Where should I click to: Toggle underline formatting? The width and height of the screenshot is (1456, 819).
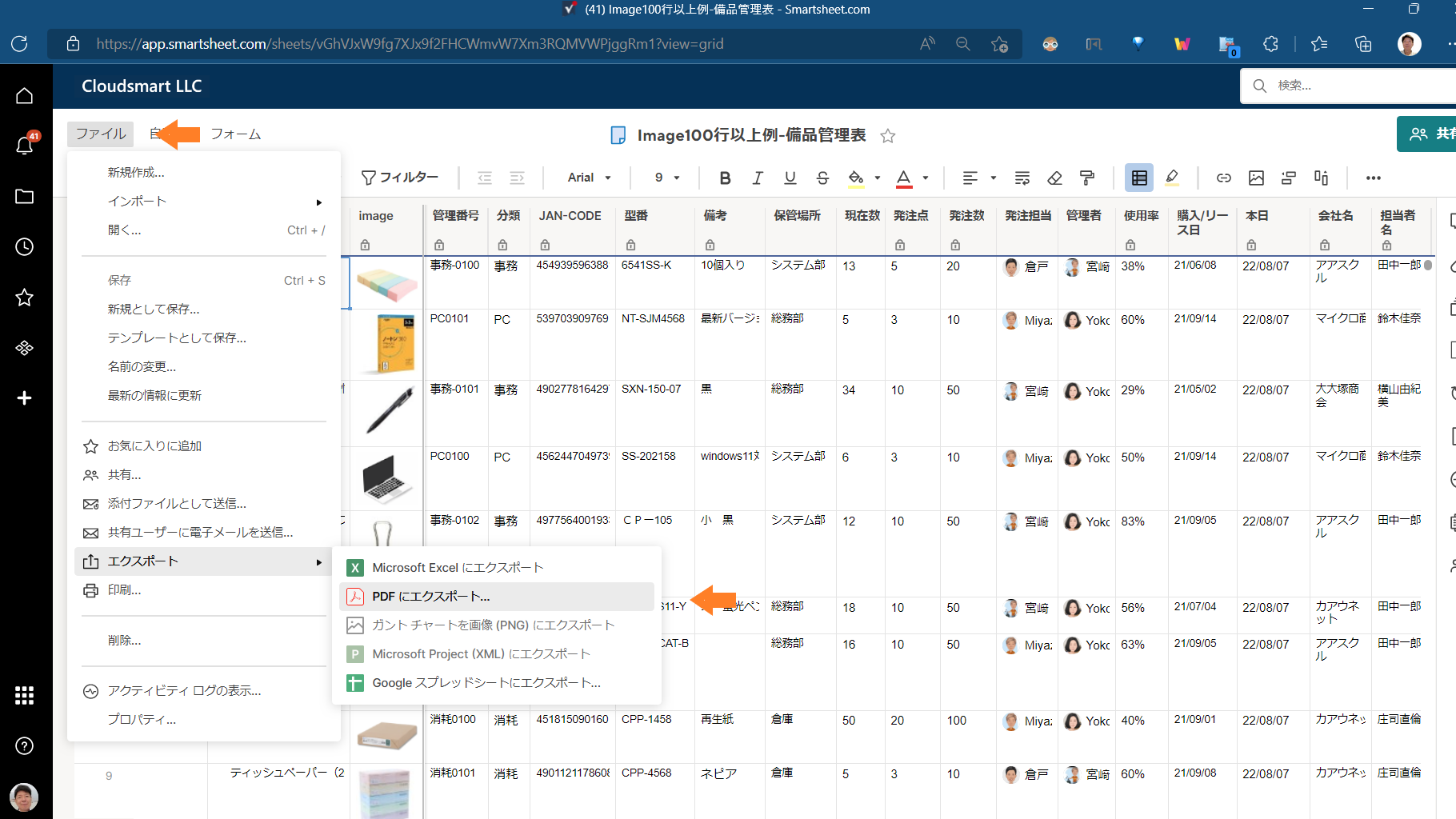(x=790, y=178)
